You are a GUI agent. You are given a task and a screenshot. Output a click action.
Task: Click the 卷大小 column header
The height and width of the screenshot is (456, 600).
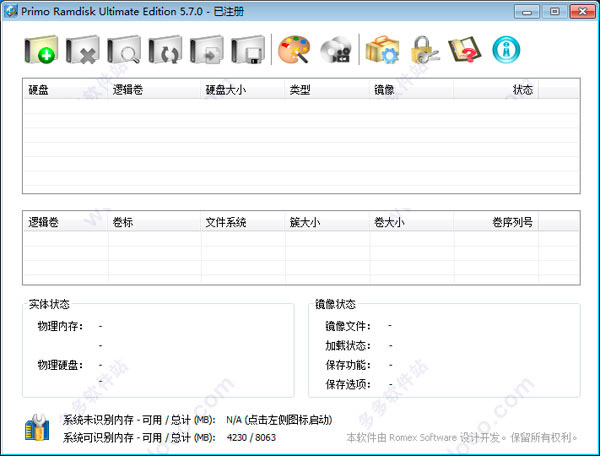(411, 222)
